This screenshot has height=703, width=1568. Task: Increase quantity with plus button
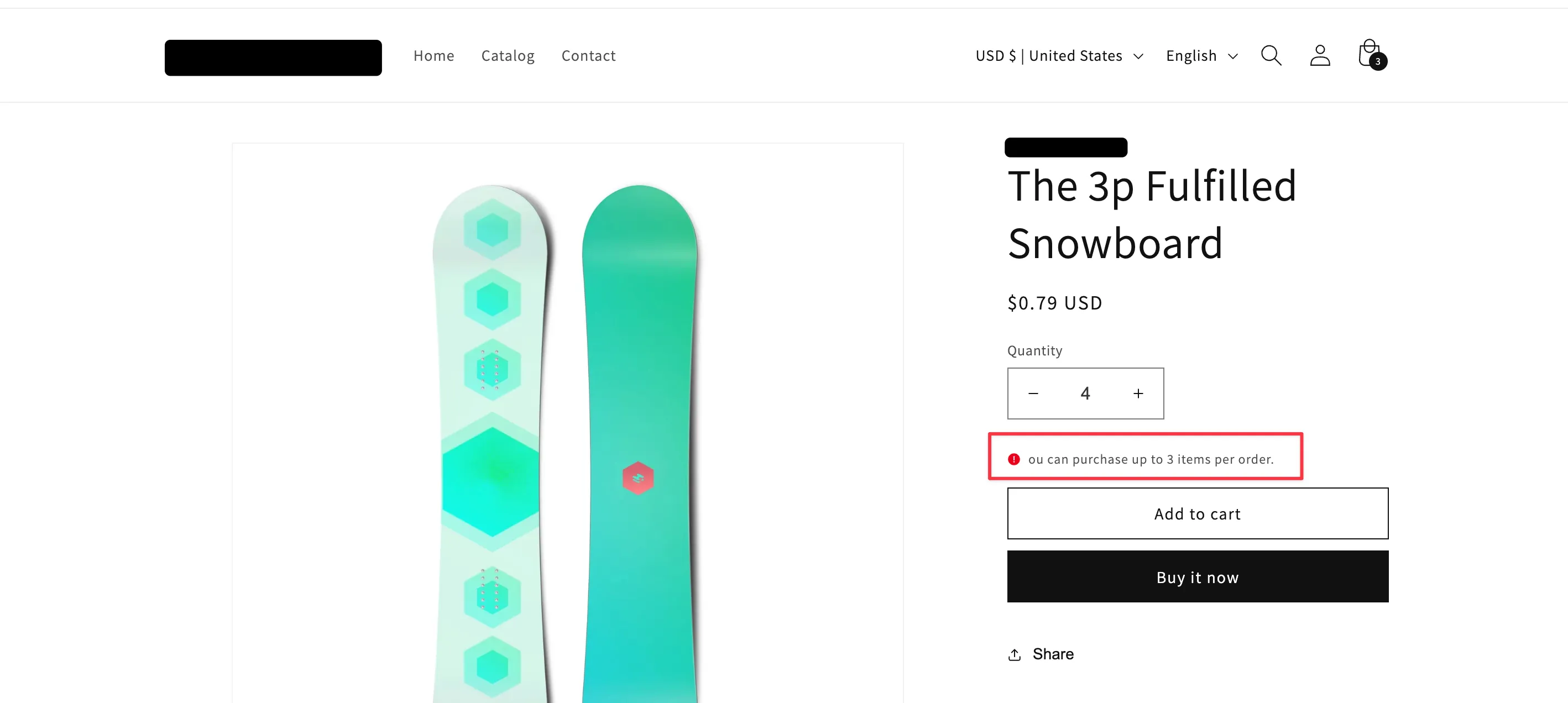(1138, 393)
